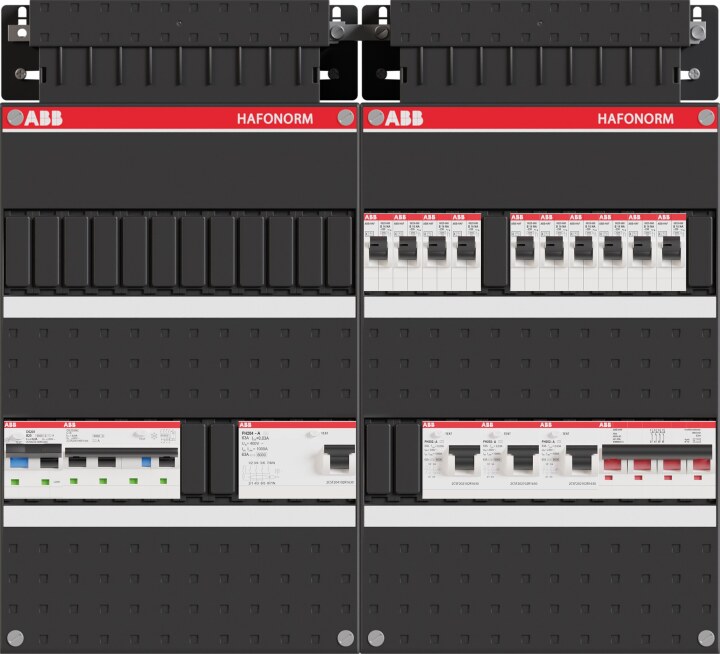Screen dimensions: 720x654
Task: Click the metal bridge bar connecting both top terminal covers
Action: click(360, 32)
